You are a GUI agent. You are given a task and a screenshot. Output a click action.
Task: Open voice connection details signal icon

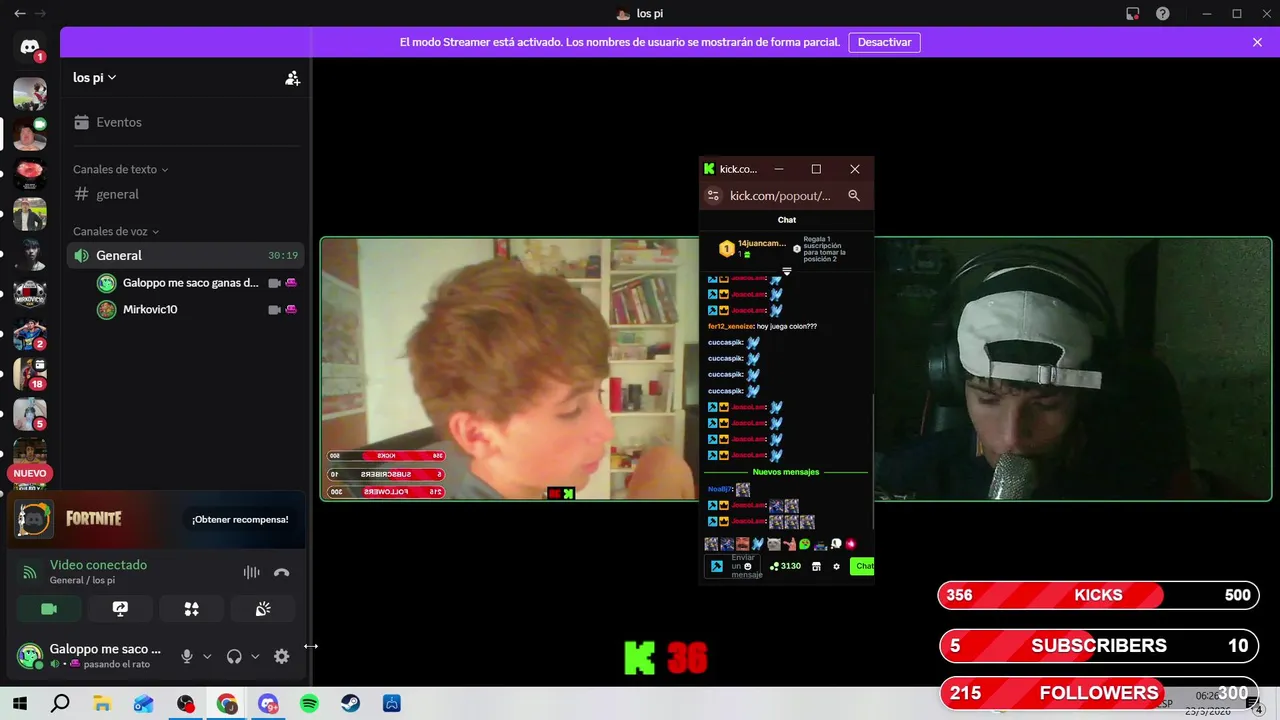tap(30, 573)
